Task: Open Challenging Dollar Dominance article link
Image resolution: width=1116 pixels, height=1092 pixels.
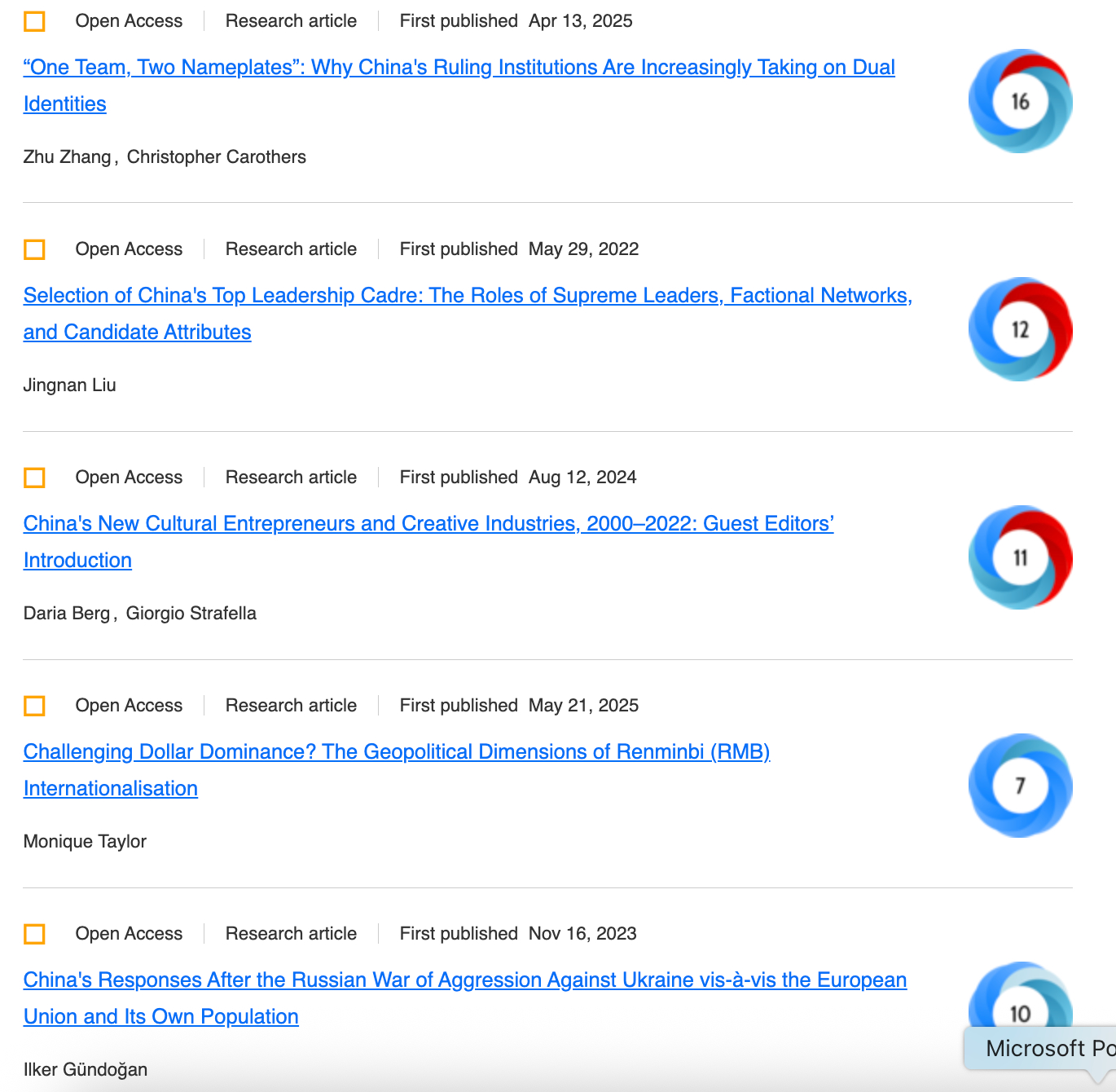Action: point(396,752)
